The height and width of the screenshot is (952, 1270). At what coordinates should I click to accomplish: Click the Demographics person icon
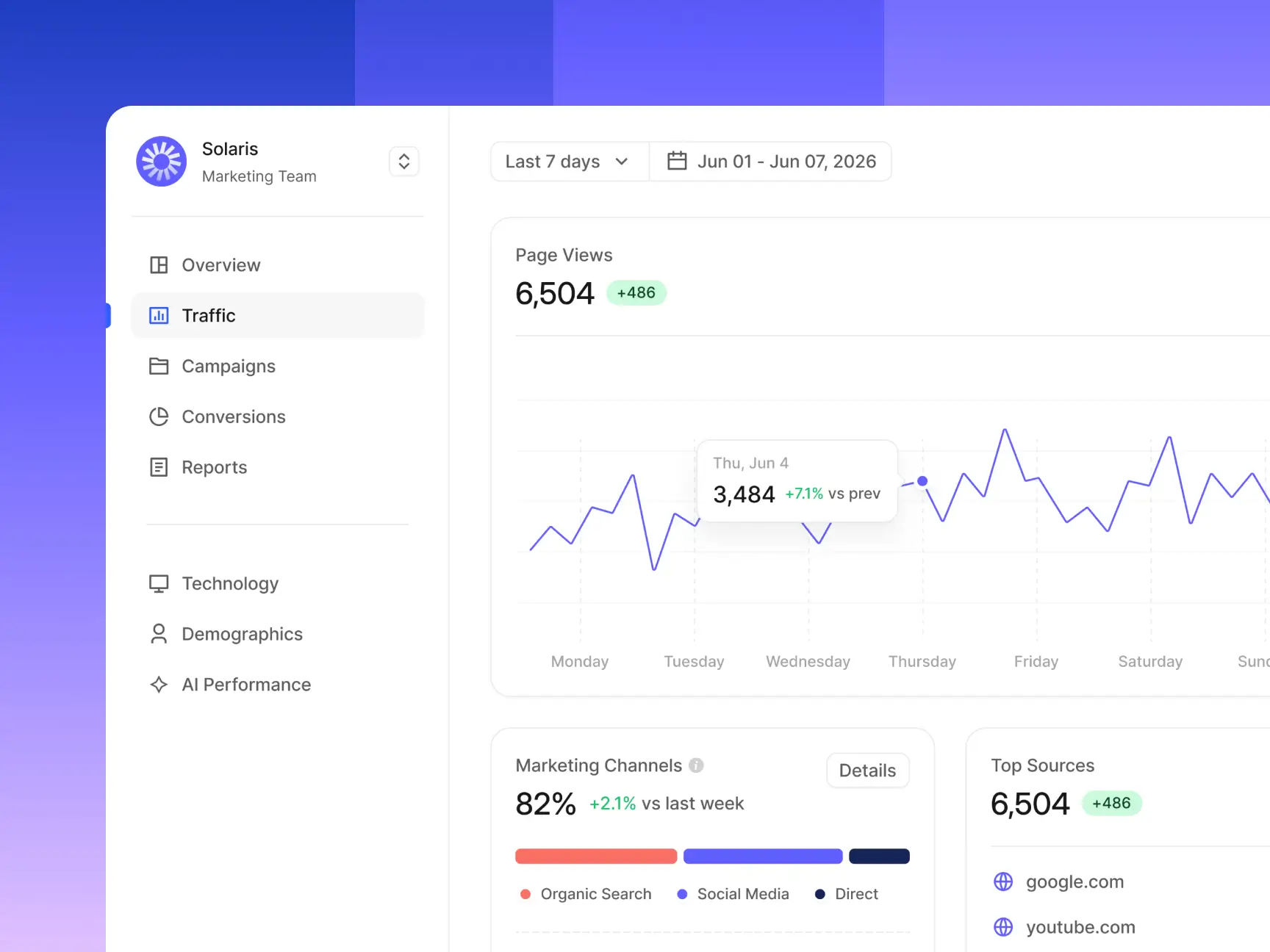(x=159, y=634)
